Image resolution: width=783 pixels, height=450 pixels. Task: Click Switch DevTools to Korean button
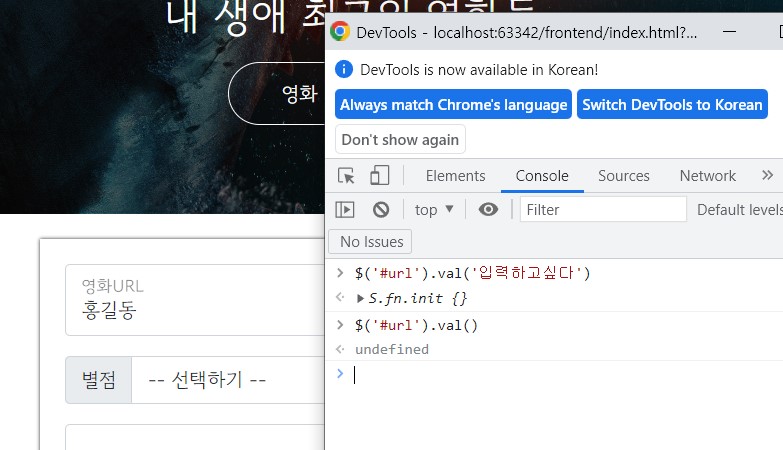pos(672,104)
